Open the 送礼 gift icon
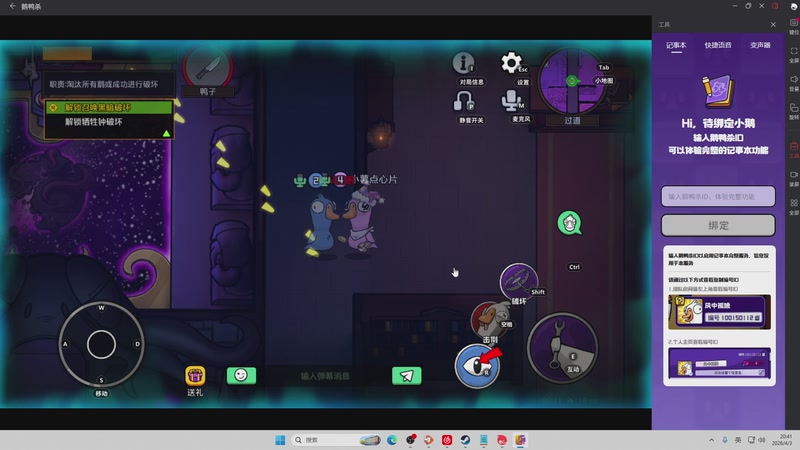 coord(195,376)
